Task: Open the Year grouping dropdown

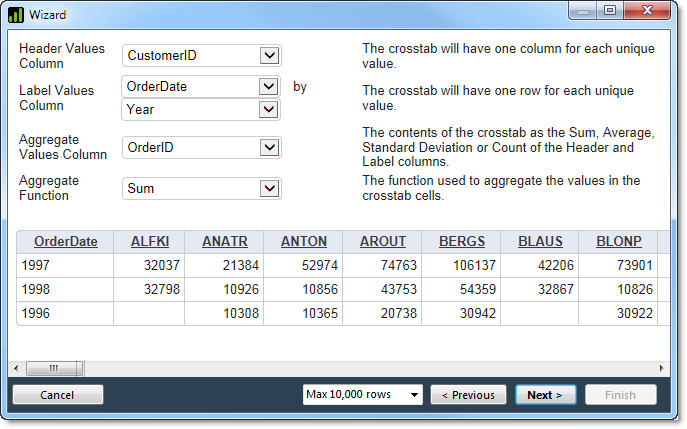Action: coord(201,110)
